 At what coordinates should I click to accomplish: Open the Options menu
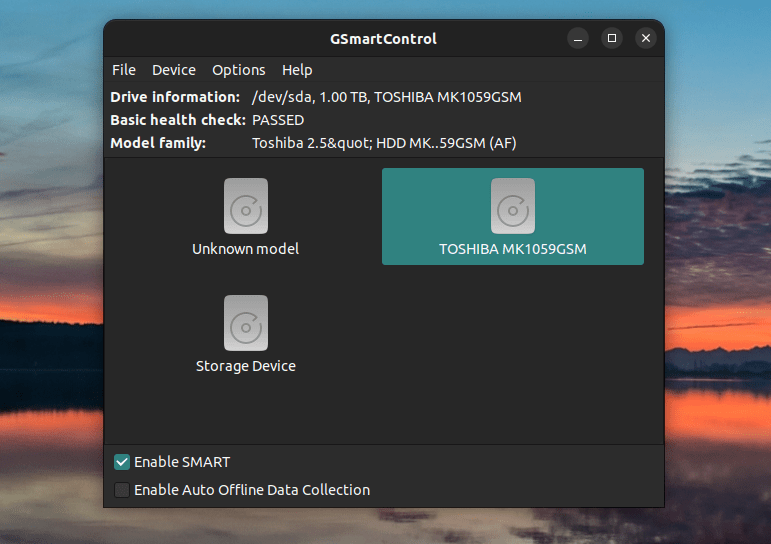(239, 70)
